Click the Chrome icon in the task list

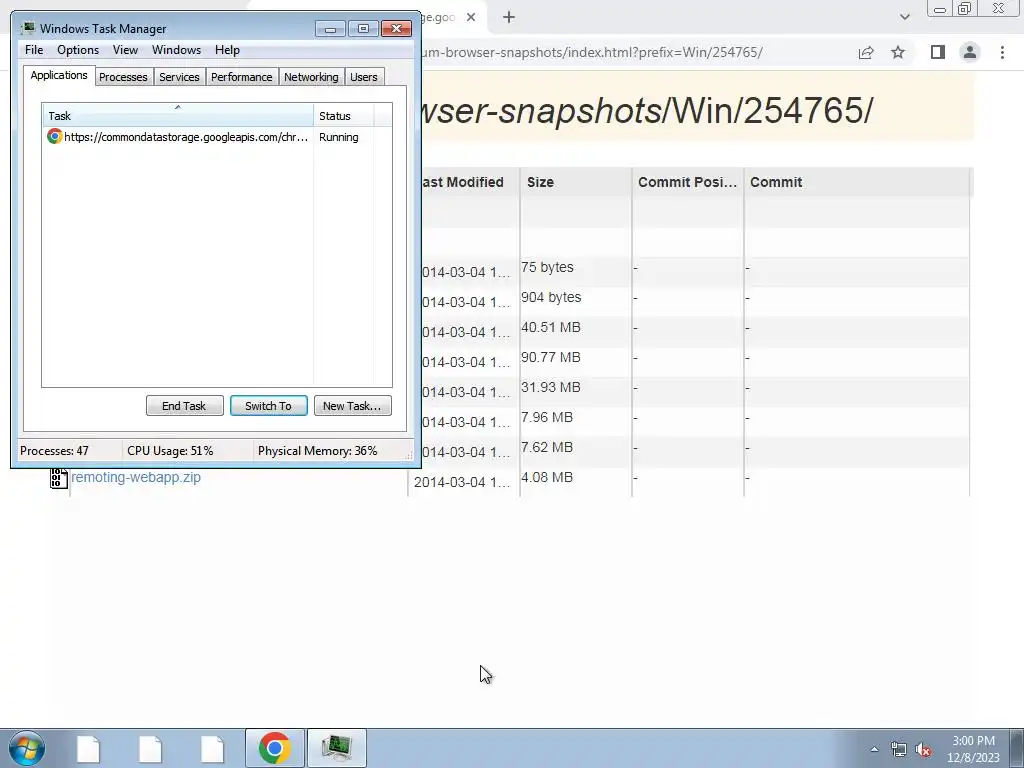[x=54, y=136]
